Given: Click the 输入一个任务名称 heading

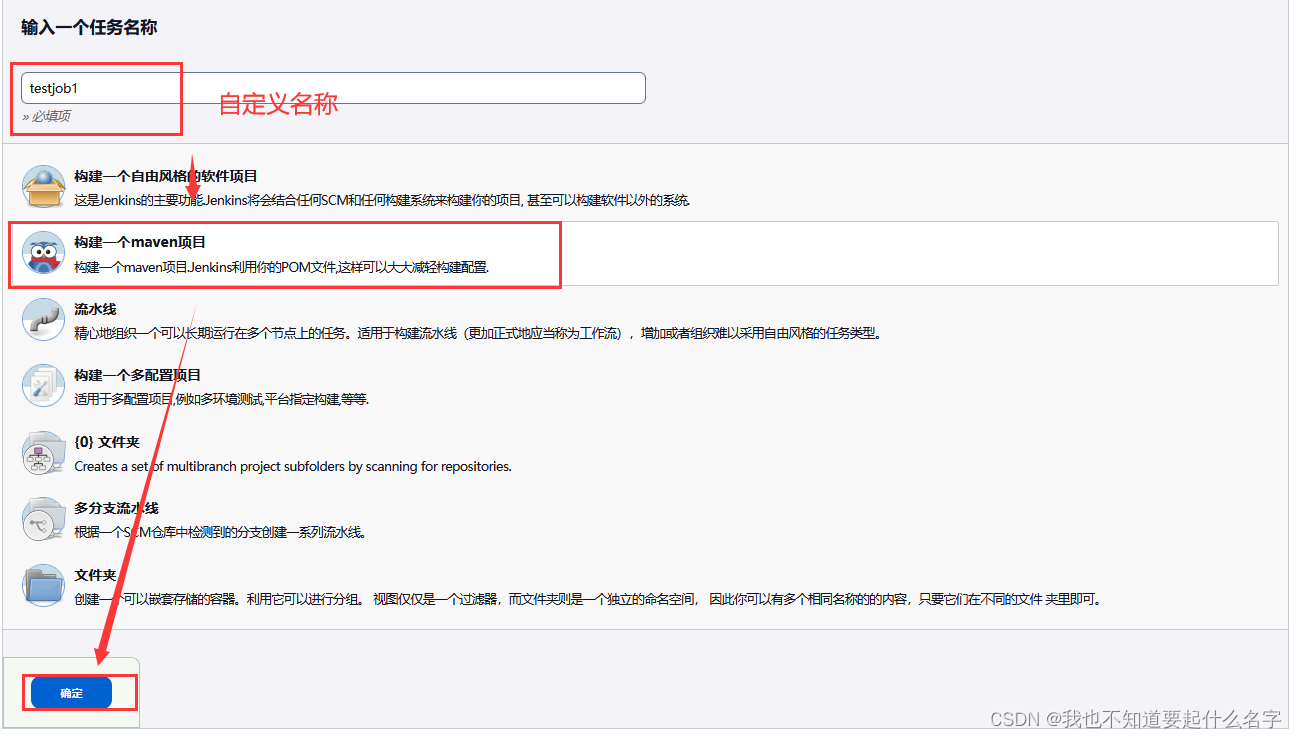Looking at the screenshot, I should click(x=89, y=27).
